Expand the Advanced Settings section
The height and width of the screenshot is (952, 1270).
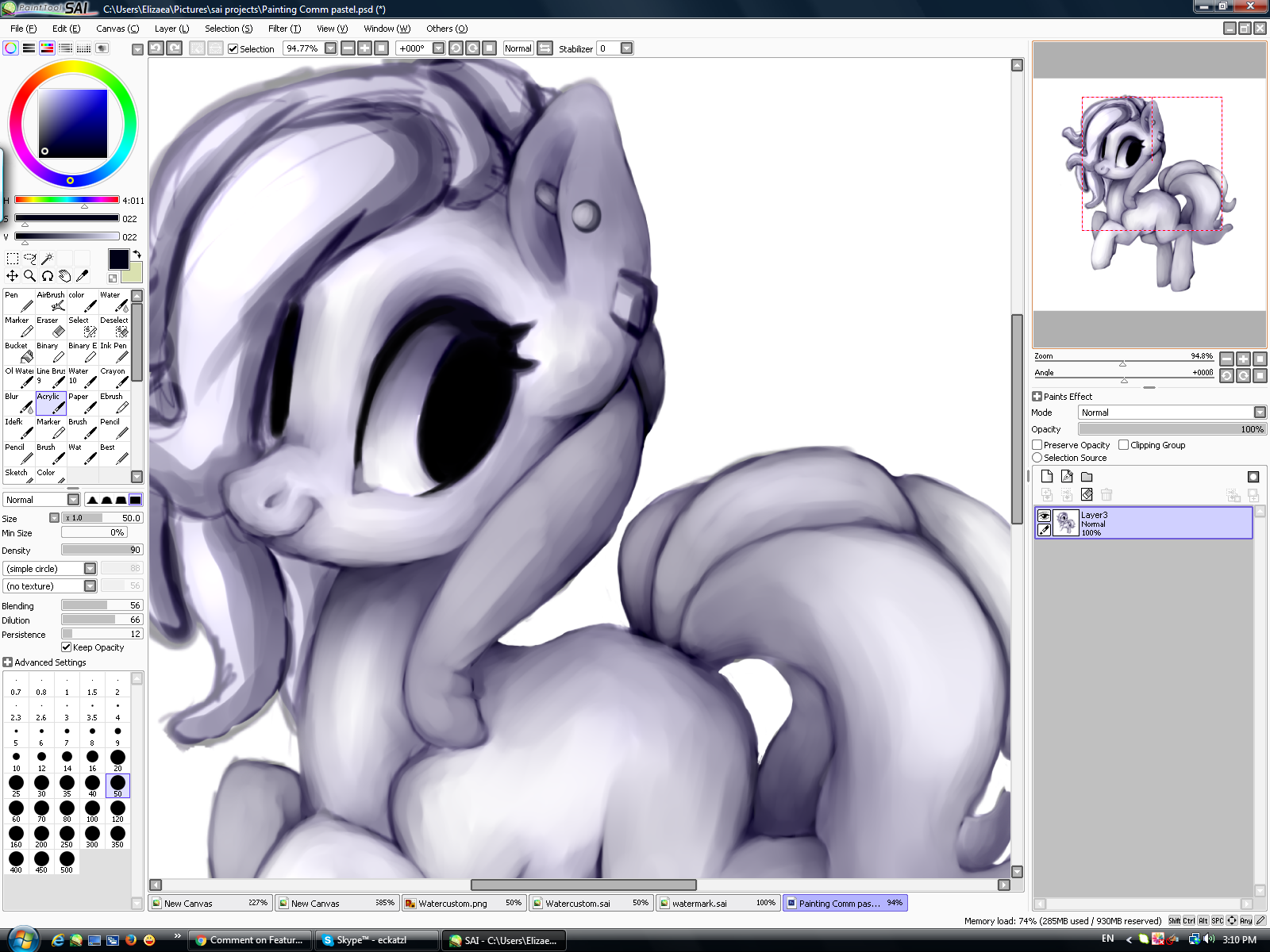pyautogui.click(x=8, y=662)
